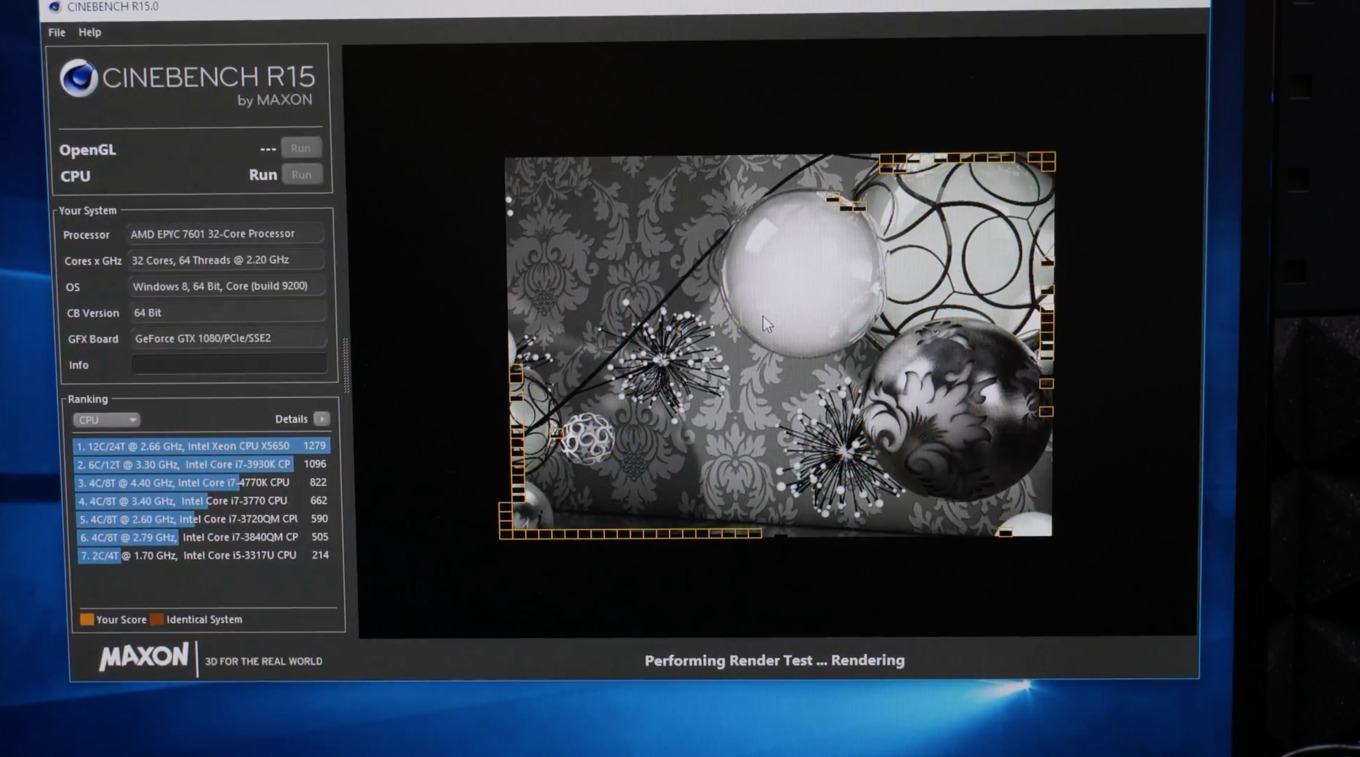Click the 3D FOR THE REAL WORLD text
The height and width of the screenshot is (757, 1360).
click(264, 661)
